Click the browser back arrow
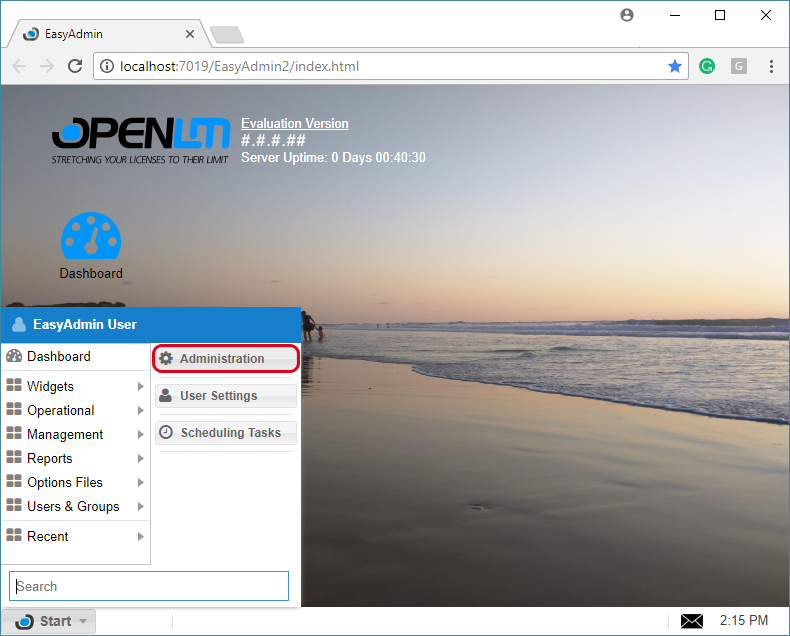The height and width of the screenshot is (636, 790). (x=19, y=66)
